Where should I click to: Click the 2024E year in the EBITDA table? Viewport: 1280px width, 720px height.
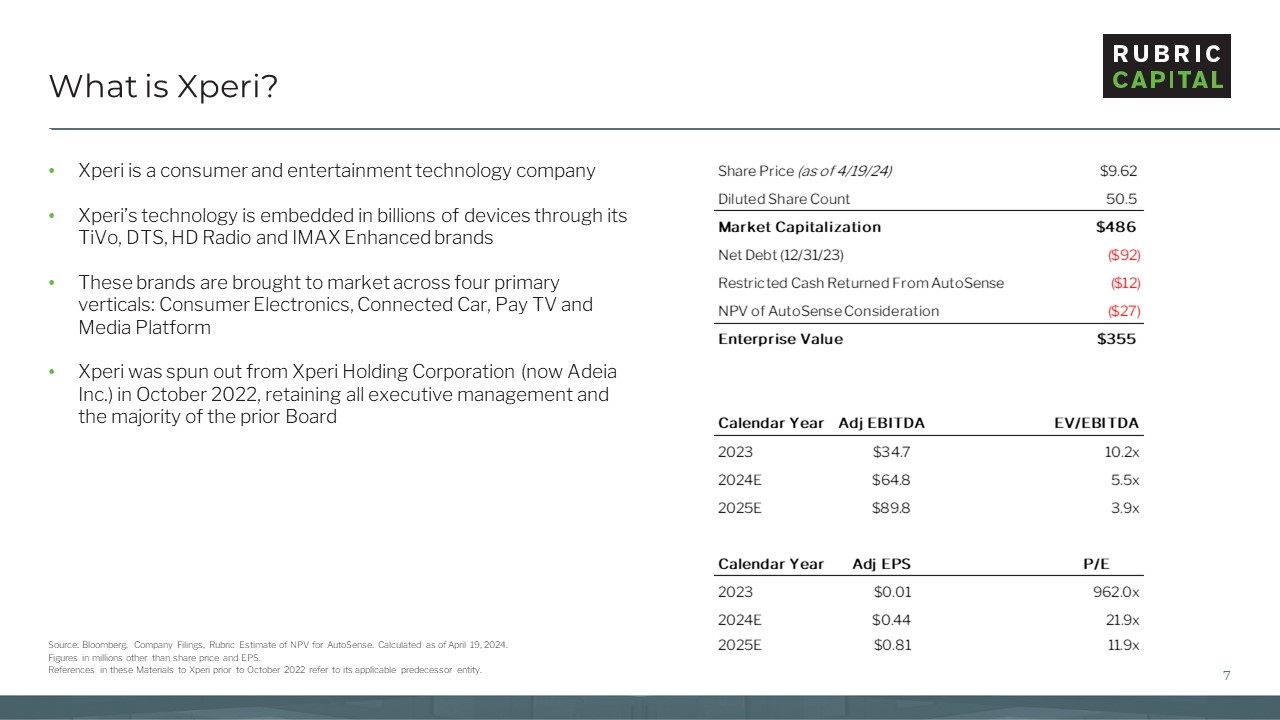pos(740,480)
